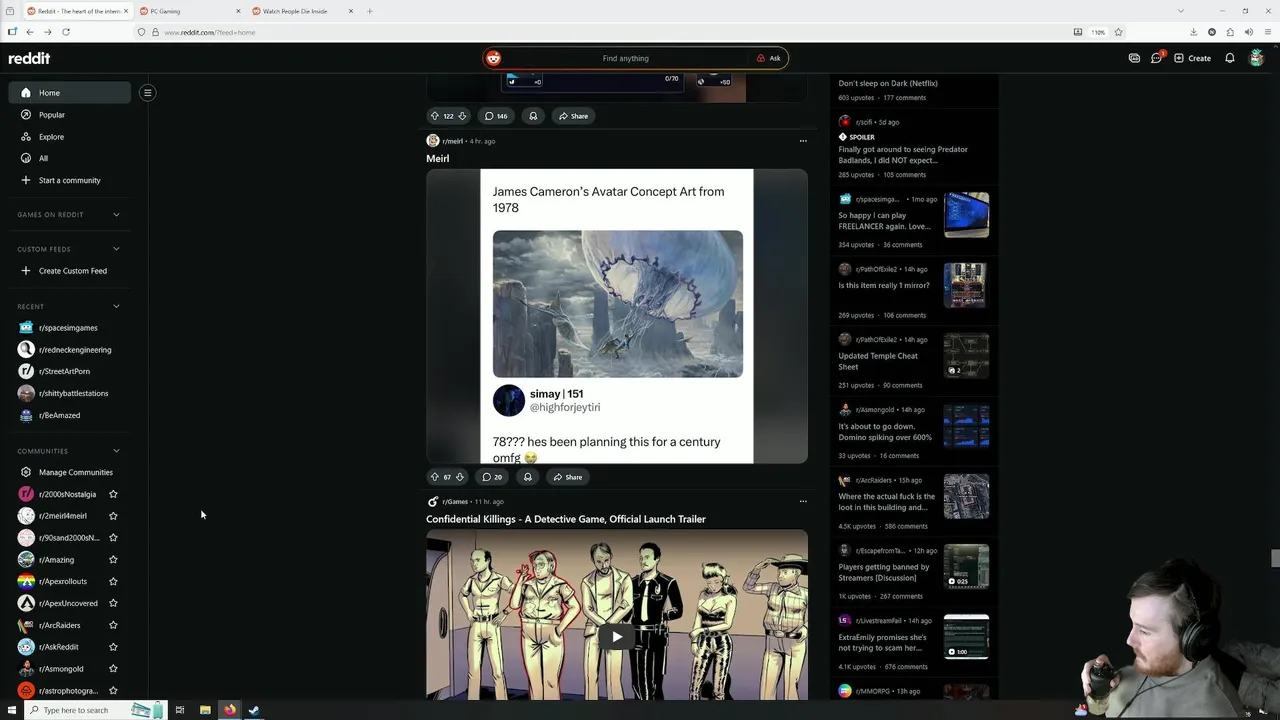Focus the Find anything search field
The height and width of the screenshot is (720, 1280).
pyautogui.click(x=626, y=58)
